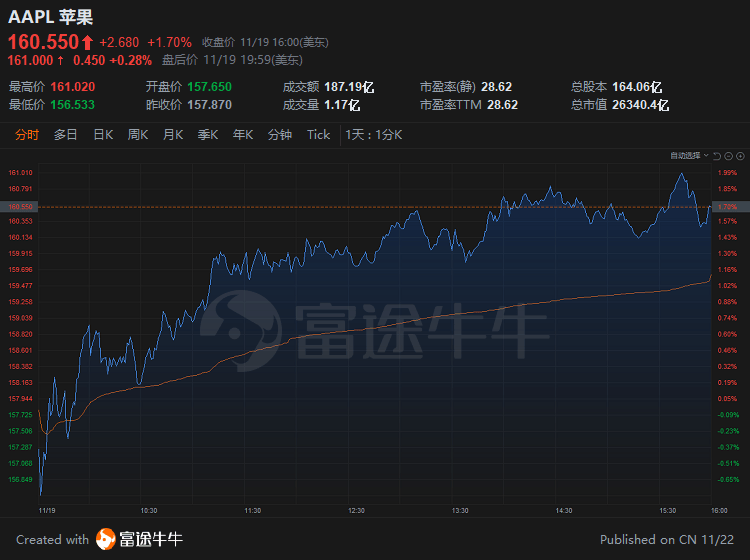The height and width of the screenshot is (560, 750).
Task: Click the 成交额 value 187.19亿
Action: [349, 87]
